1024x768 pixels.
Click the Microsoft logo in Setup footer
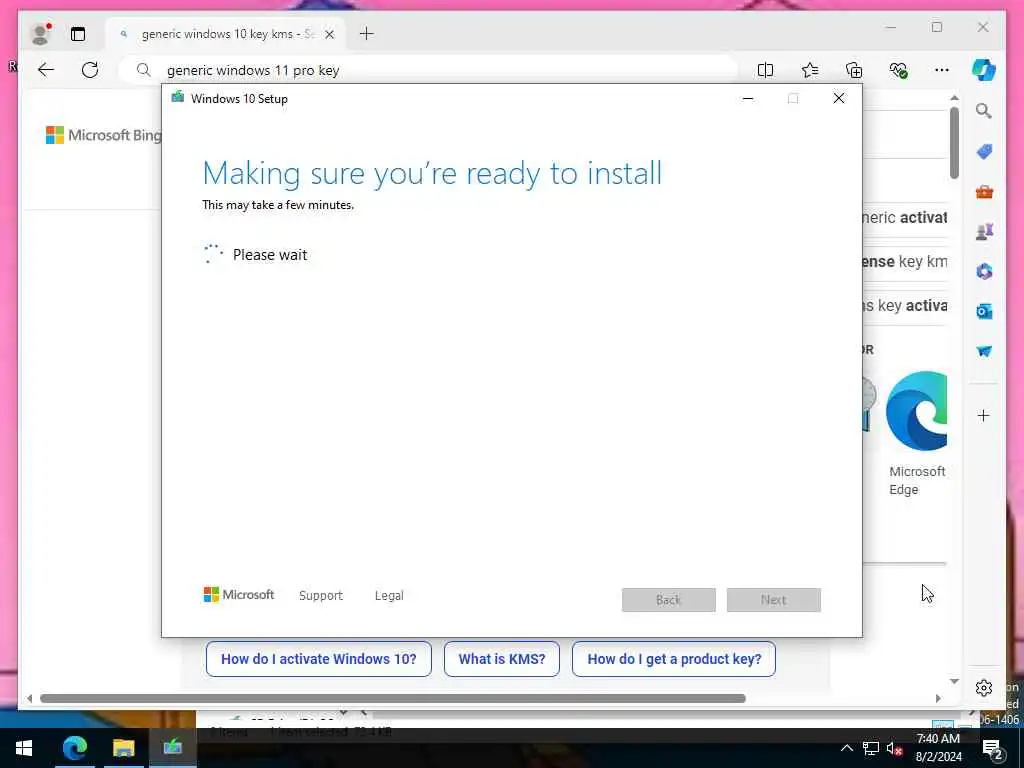(239, 595)
